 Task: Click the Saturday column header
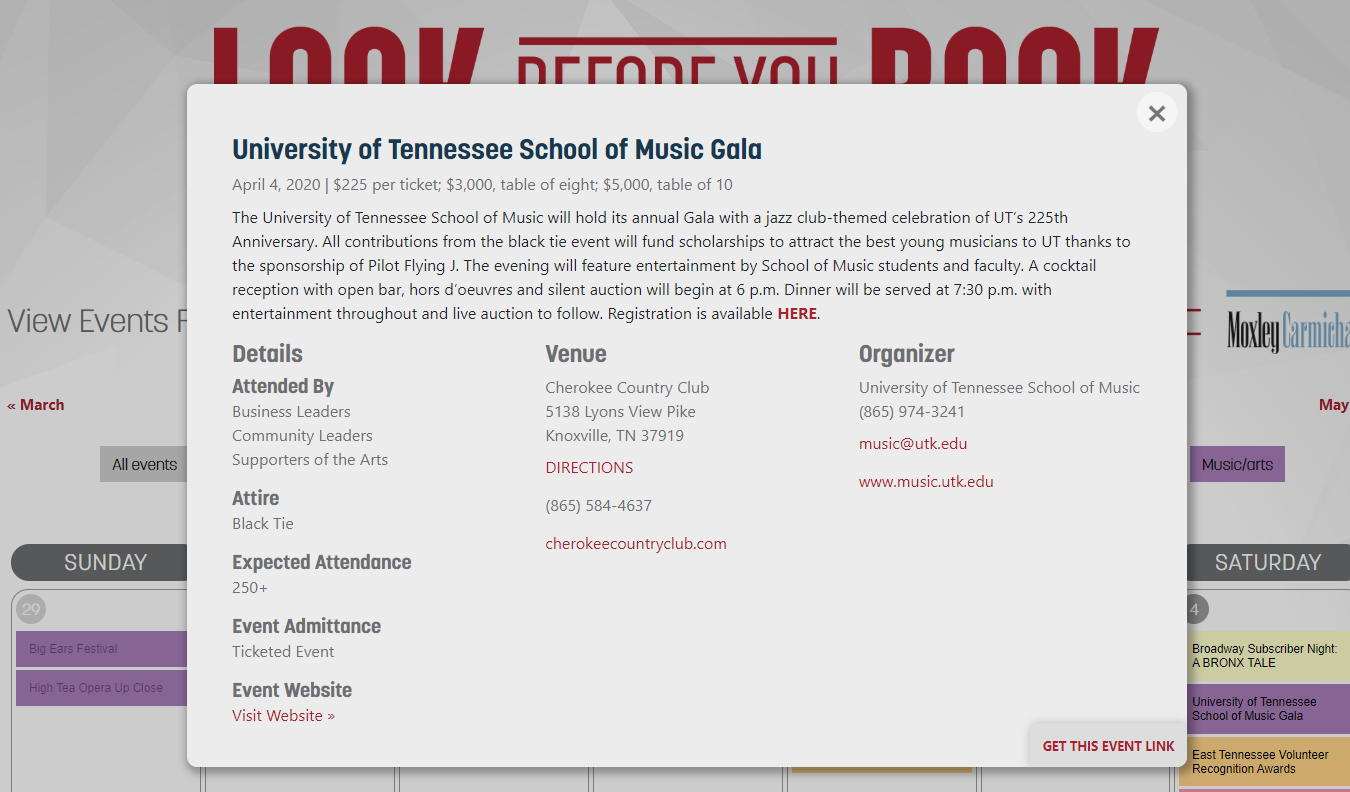coord(1268,563)
